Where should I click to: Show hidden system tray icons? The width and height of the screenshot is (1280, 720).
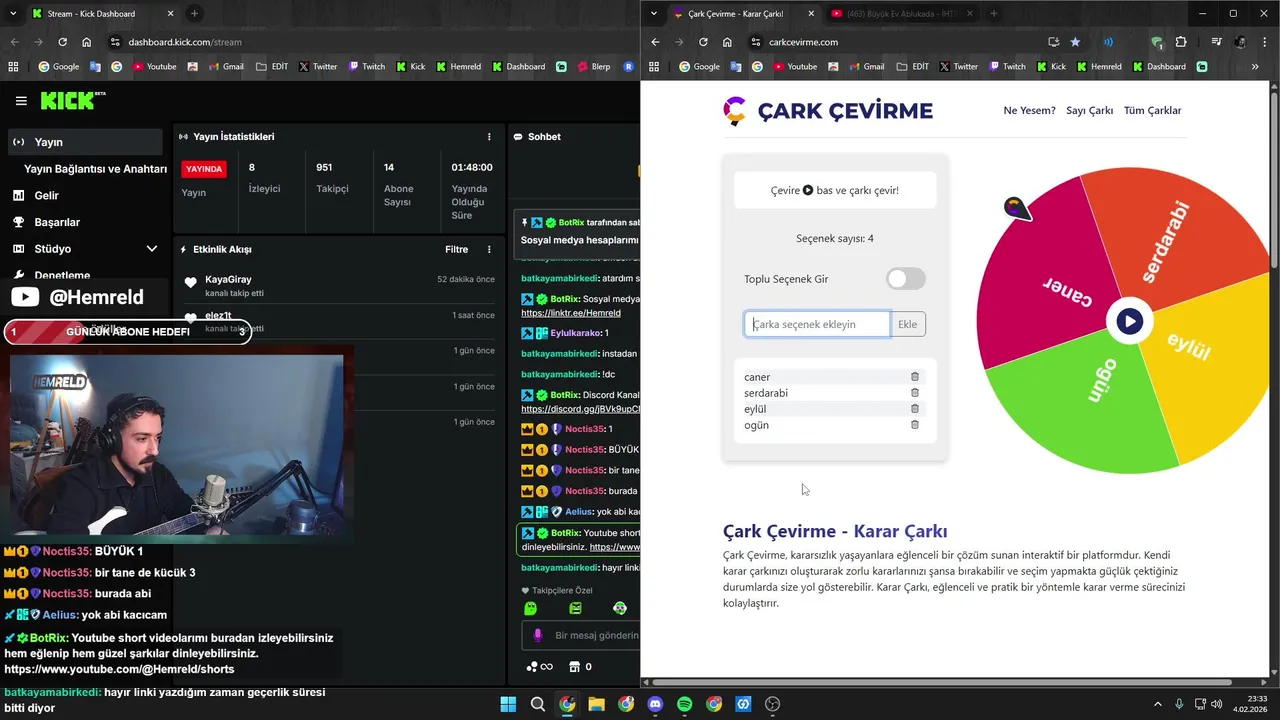[x=1157, y=704]
